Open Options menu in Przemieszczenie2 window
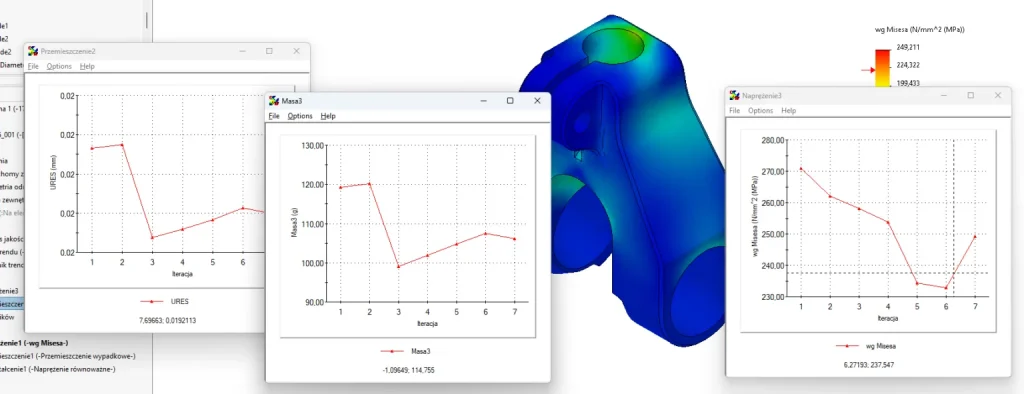This screenshot has height=394, width=1024. [59, 67]
